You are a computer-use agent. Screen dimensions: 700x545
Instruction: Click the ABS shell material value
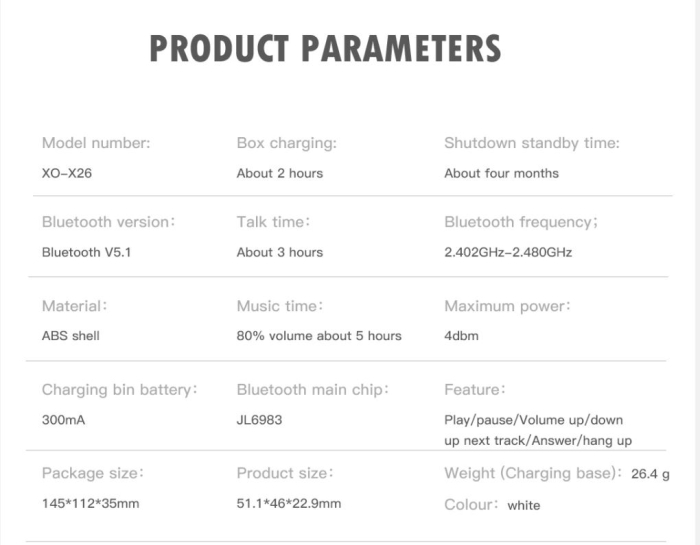71,335
